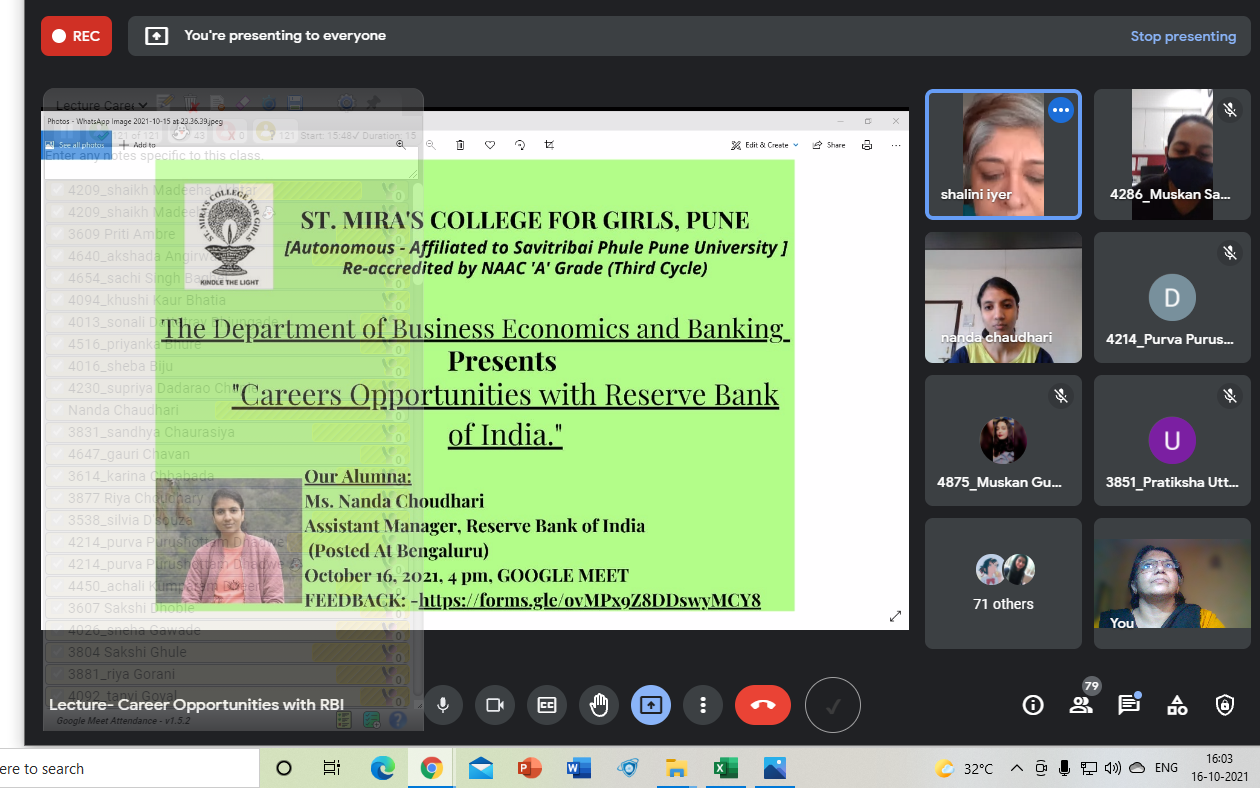Image resolution: width=1260 pixels, height=788 pixels.
Task: Raise hand in Google Meet
Action: (x=599, y=705)
